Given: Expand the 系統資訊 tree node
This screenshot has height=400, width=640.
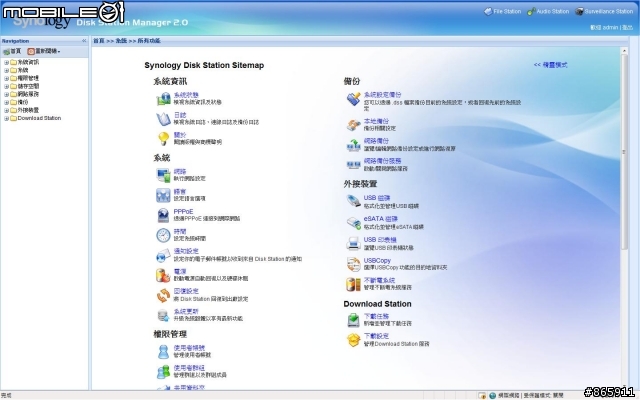Looking at the screenshot, I should point(6,62).
